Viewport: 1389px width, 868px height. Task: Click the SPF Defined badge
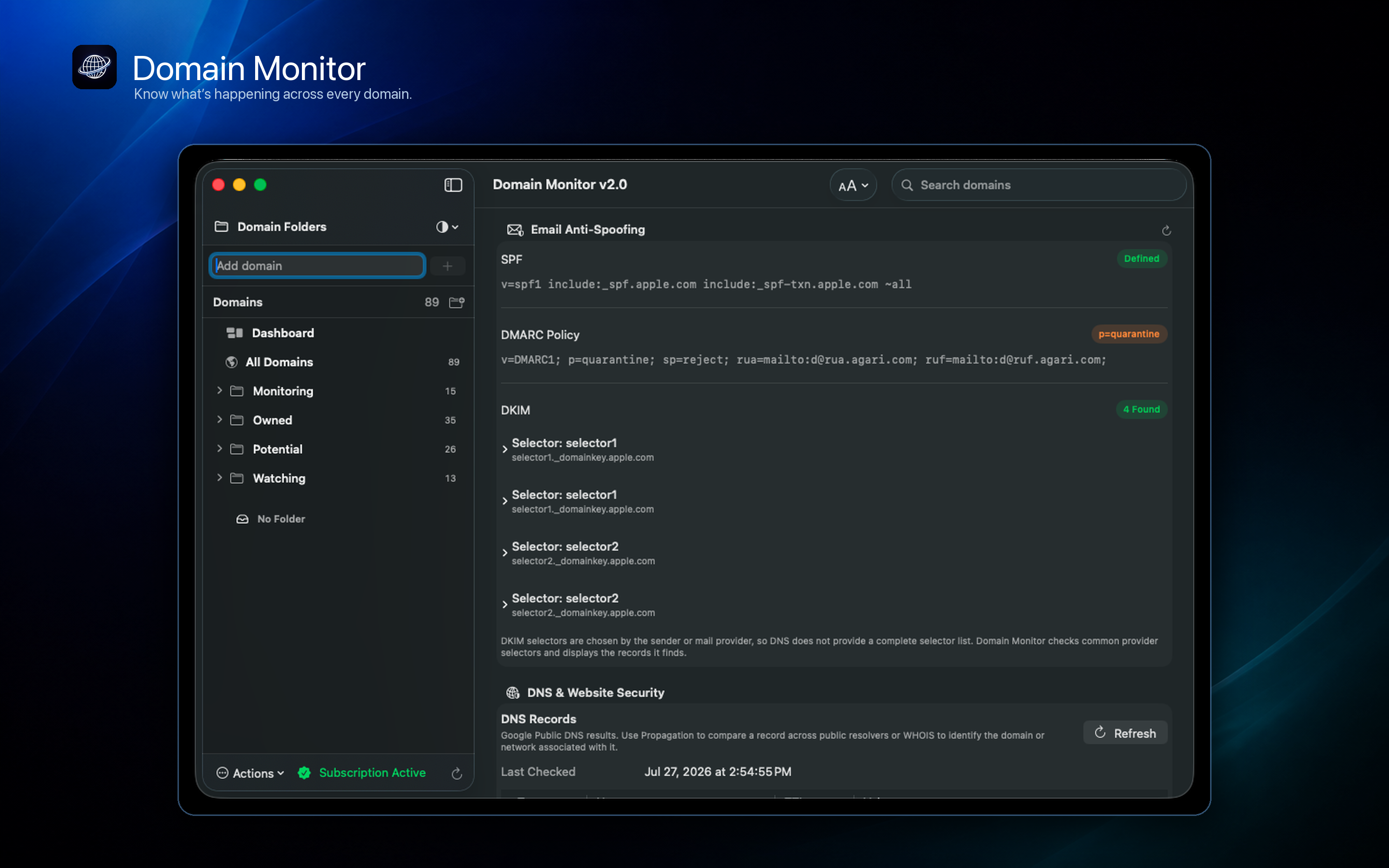click(1141, 258)
